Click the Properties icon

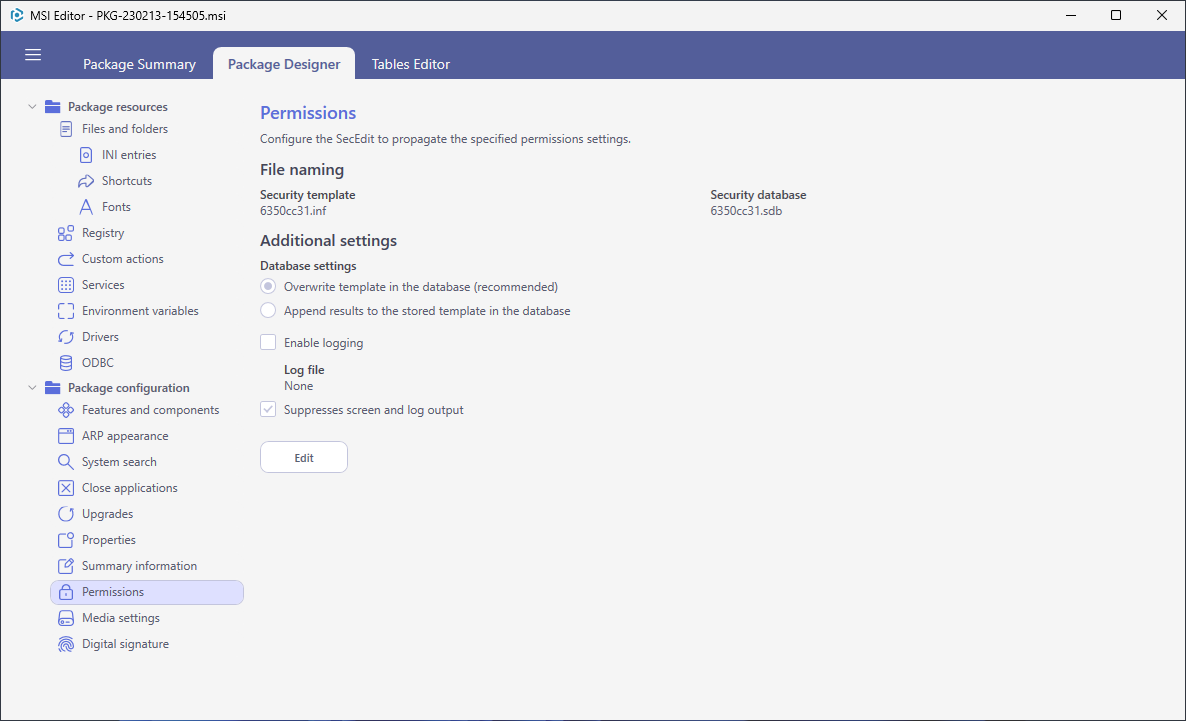(x=66, y=540)
